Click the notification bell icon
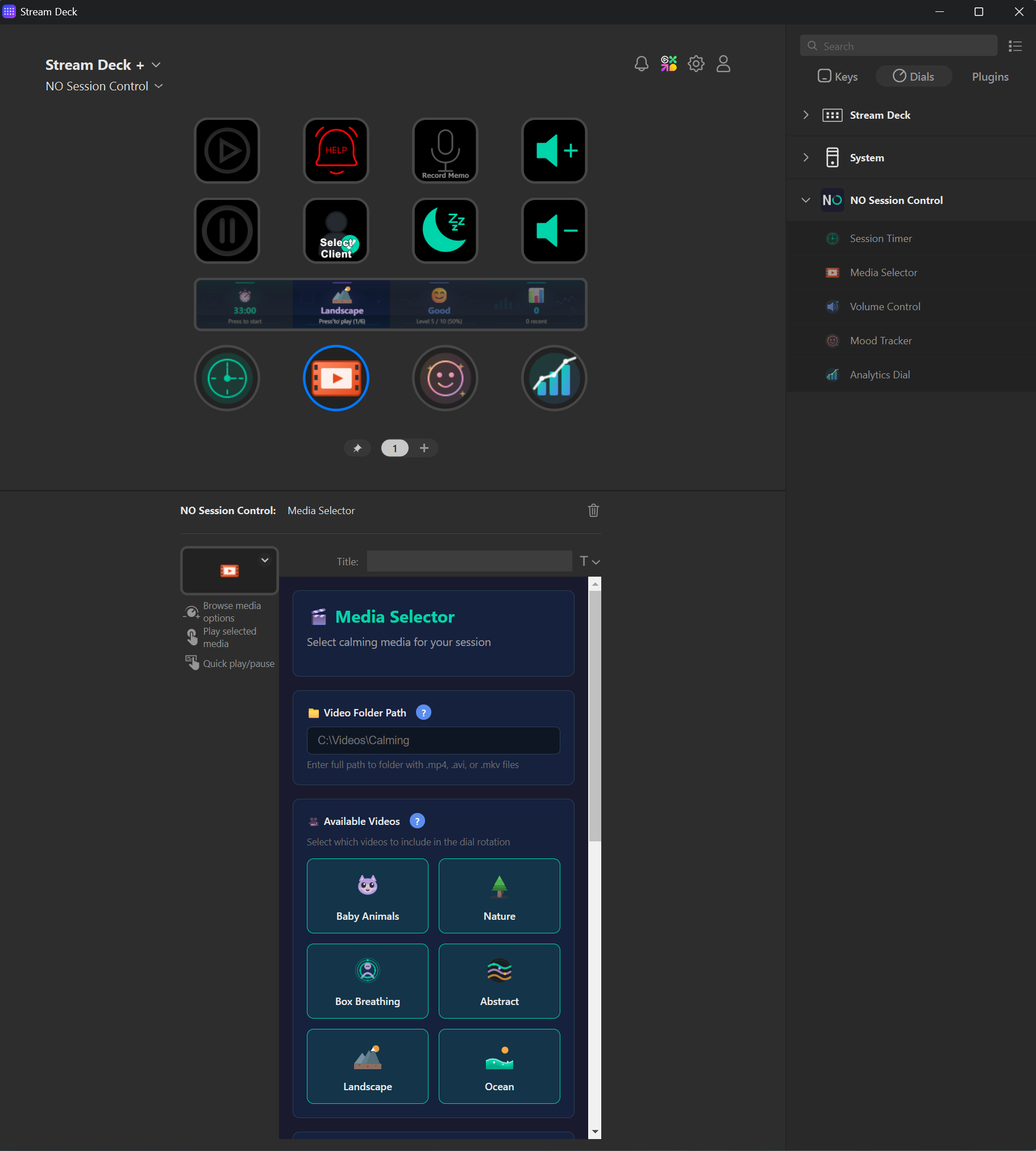Screen dimensions: 1036x1151 [641, 64]
